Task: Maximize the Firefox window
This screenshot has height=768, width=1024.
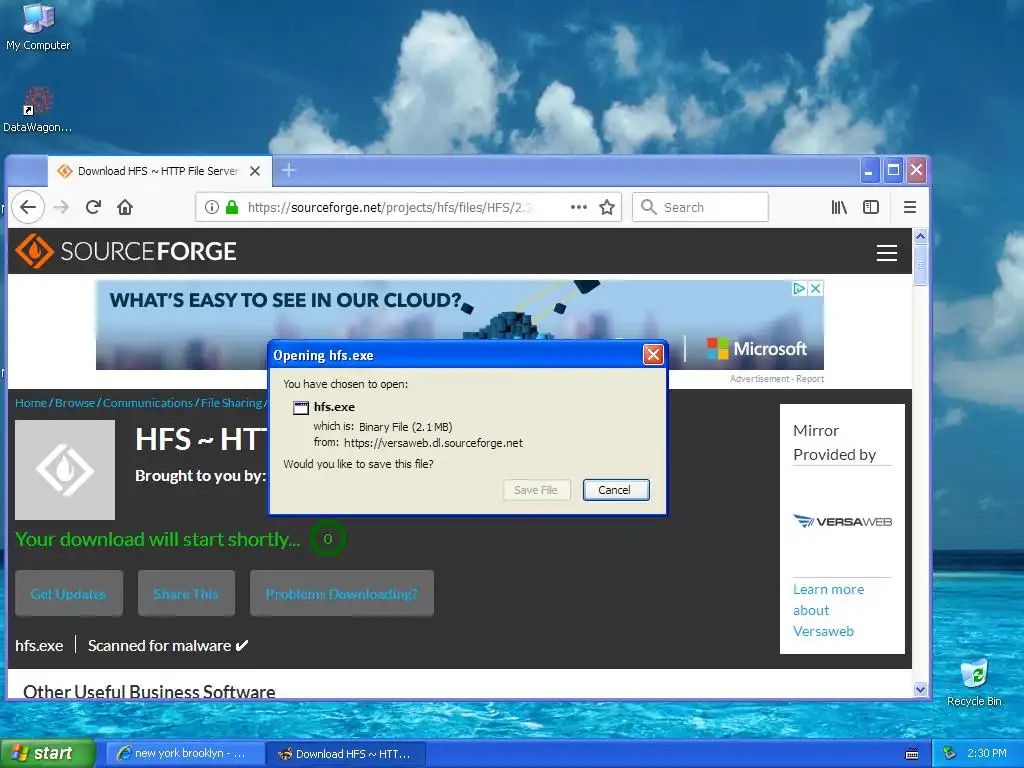Action: pyautogui.click(x=893, y=170)
